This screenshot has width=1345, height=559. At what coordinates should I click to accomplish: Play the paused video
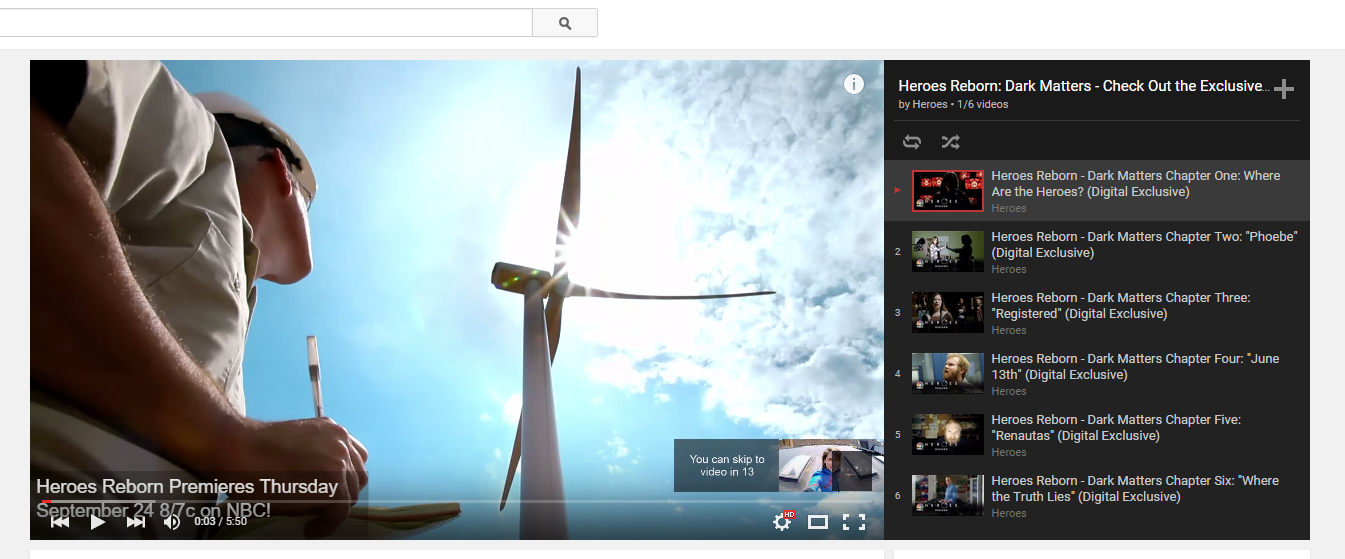98,521
